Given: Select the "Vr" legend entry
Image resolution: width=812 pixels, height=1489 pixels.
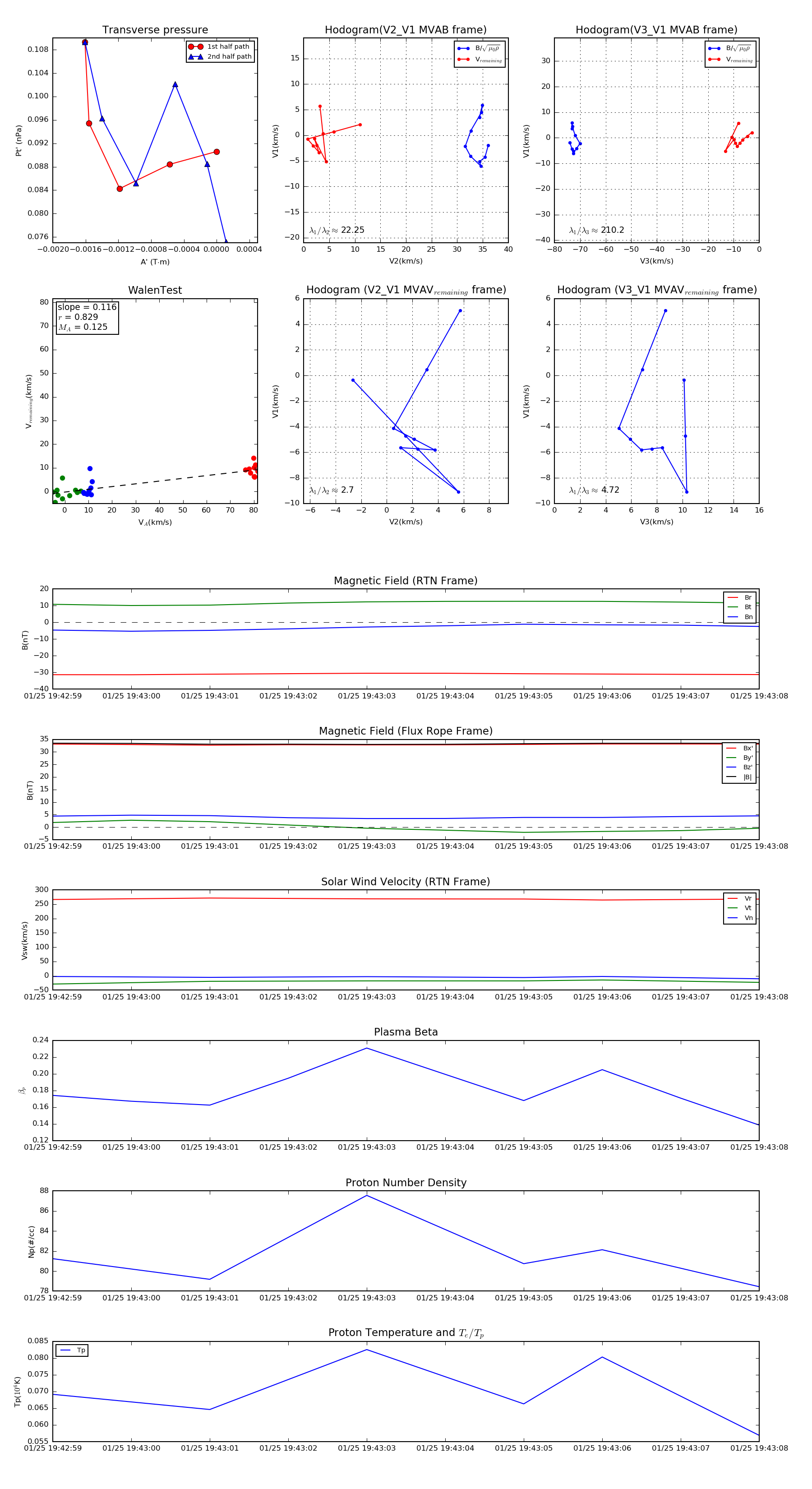Looking at the screenshot, I should point(740,898).
